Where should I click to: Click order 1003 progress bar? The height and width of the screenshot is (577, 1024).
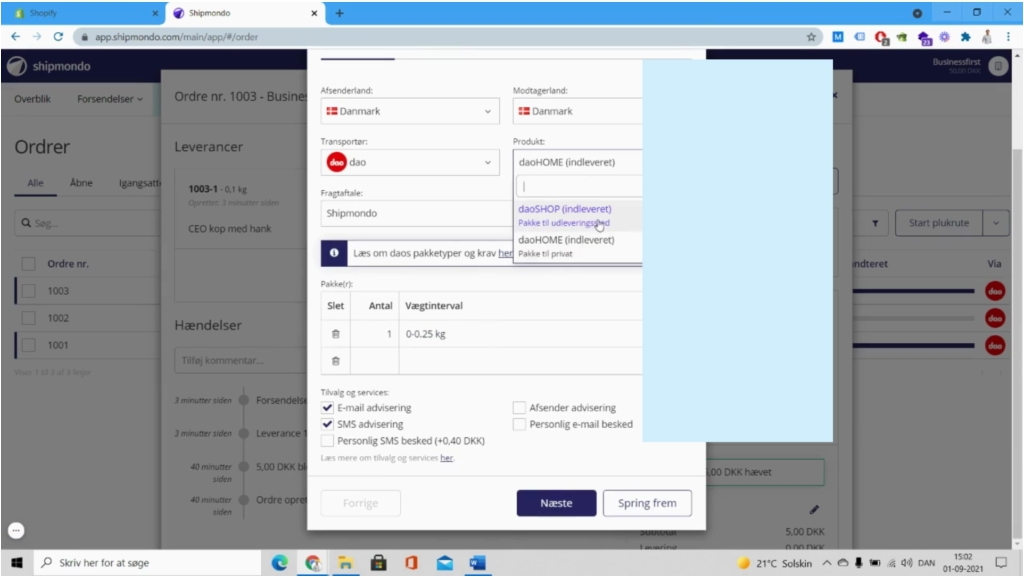pyautogui.click(x=913, y=291)
